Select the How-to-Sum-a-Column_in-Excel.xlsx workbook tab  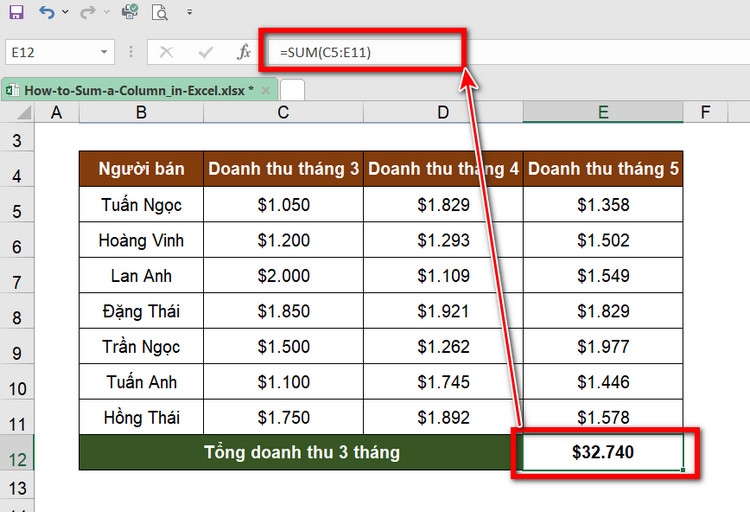pyautogui.click(x=139, y=90)
